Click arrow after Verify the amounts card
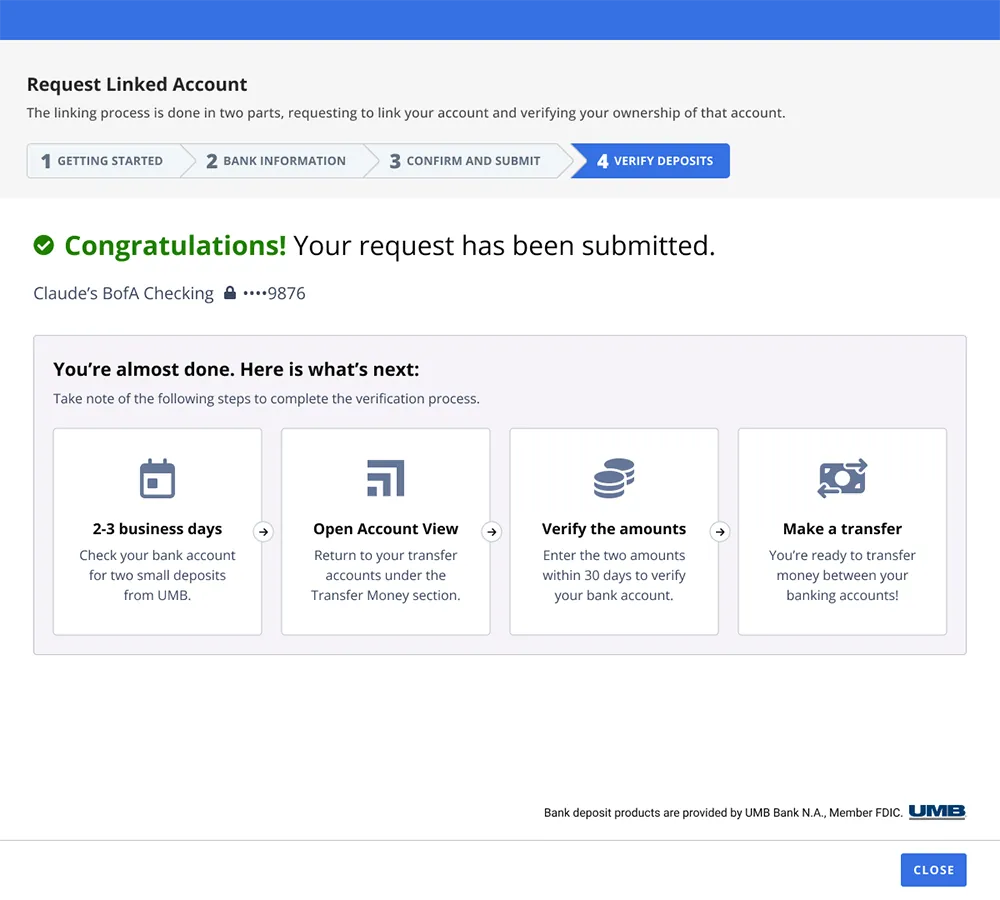The width and height of the screenshot is (1000, 900). coord(720,531)
